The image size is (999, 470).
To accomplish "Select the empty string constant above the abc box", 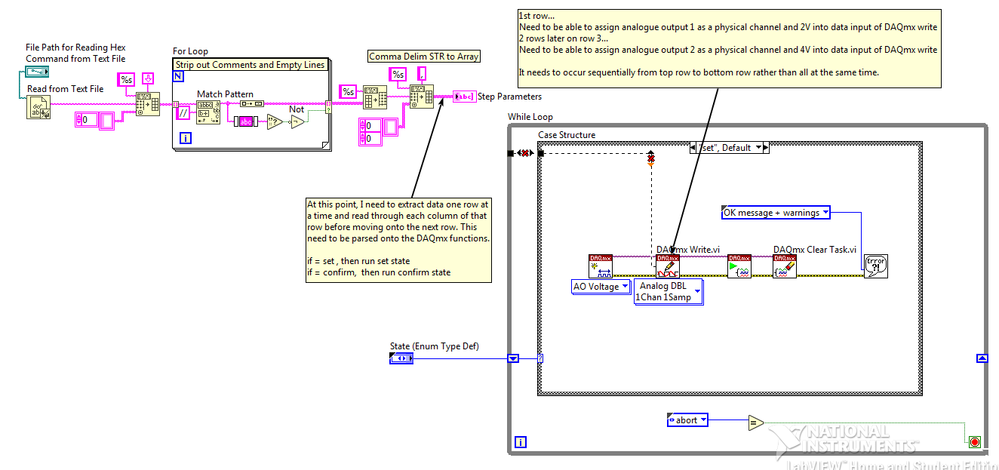I will click(250, 103).
